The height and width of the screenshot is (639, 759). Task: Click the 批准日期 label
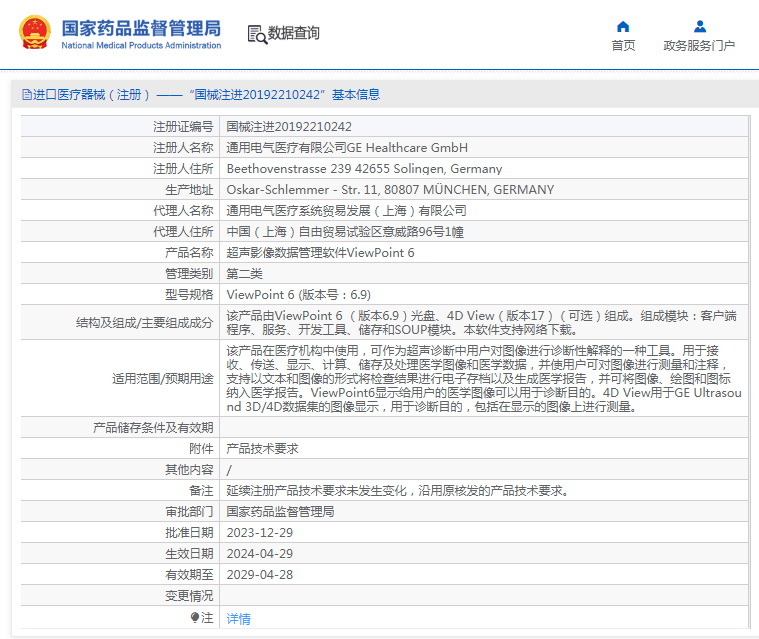(189, 533)
